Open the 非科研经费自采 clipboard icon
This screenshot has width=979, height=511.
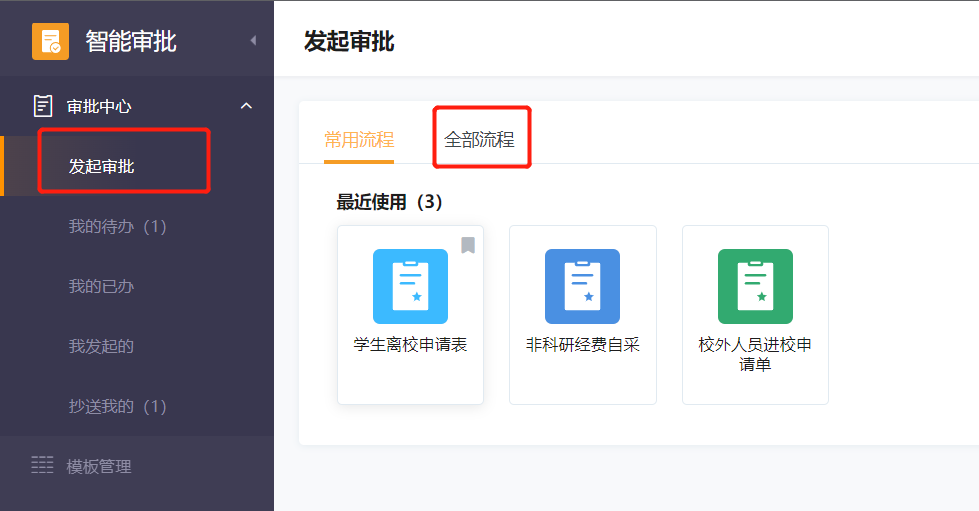click(x=582, y=286)
